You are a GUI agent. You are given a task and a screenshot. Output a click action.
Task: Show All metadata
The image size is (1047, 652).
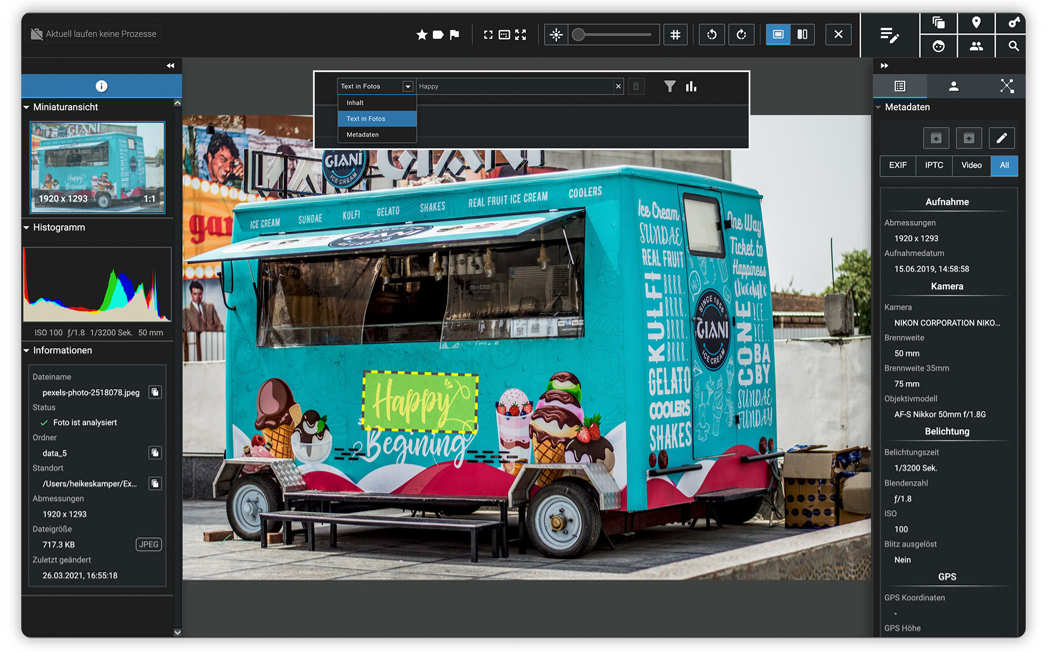pyautogui.click(x=1004, y=165)
